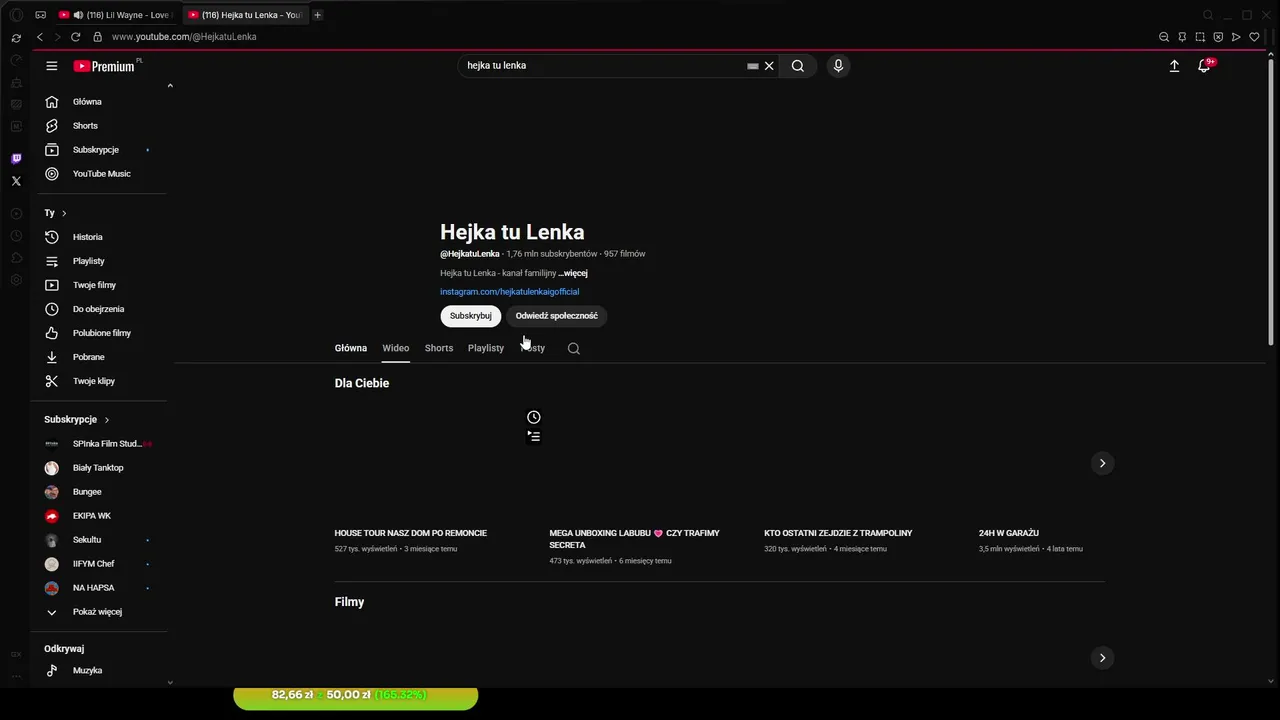Search within channel using the magnifier tab icon
This screenshot has height=720, width=1280.
click(x=574, y=348)
